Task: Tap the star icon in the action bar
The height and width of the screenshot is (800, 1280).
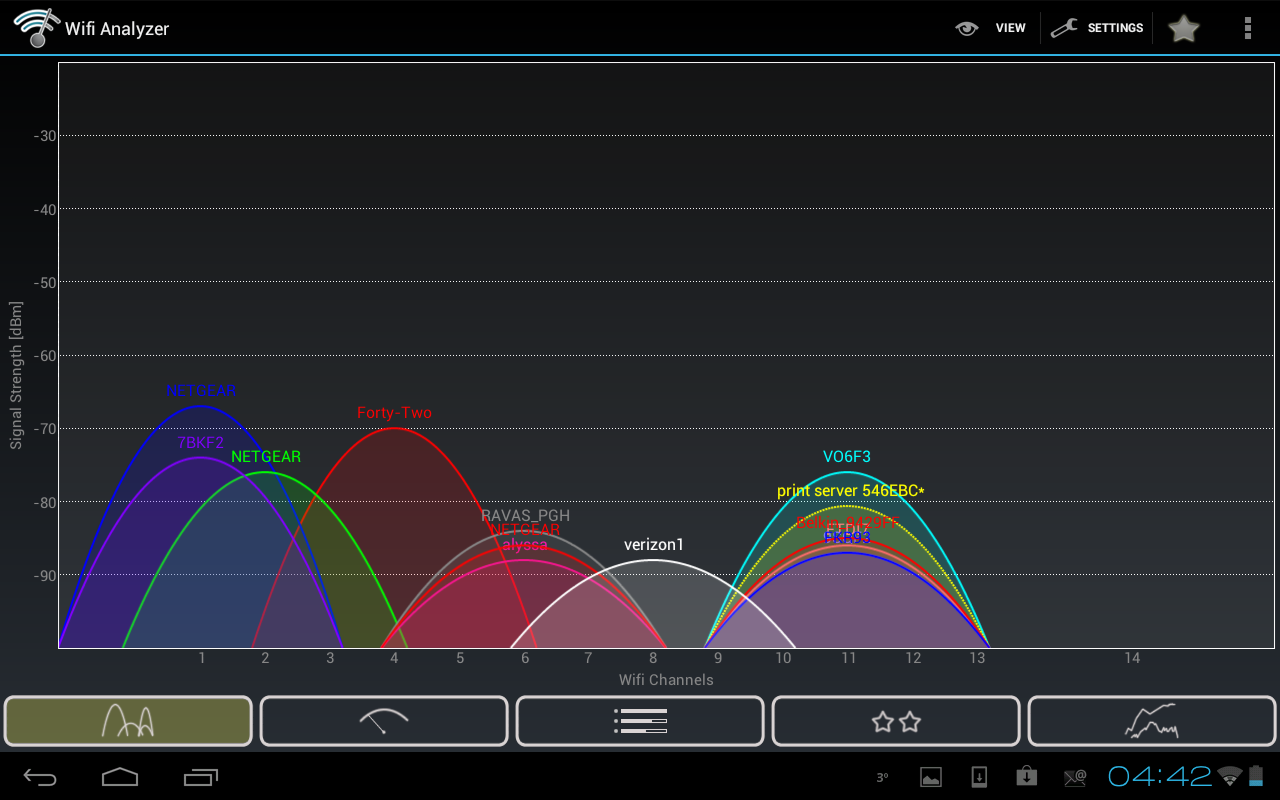Action: point(1183,28)
